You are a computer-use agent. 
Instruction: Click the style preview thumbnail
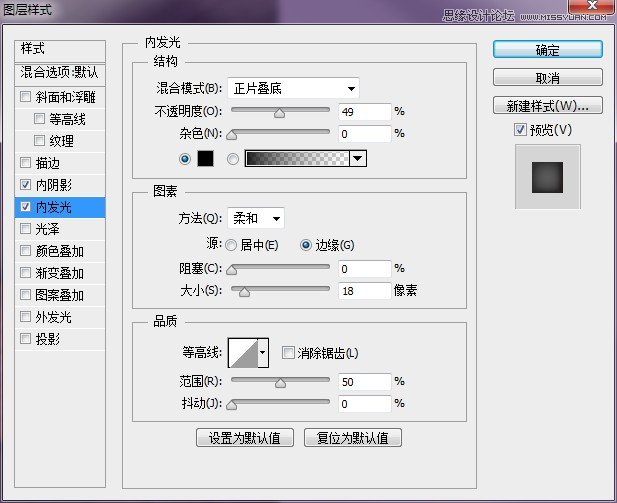click(x=547, y=177)
